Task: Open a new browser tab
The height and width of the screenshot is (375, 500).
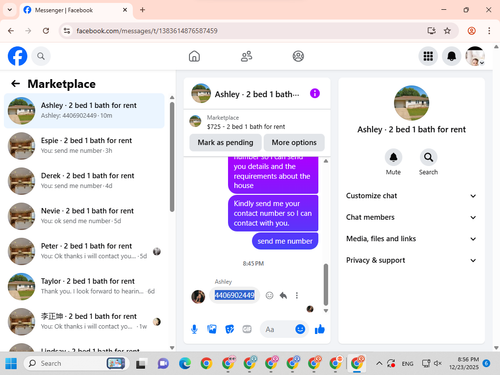Action: (142, 10)
